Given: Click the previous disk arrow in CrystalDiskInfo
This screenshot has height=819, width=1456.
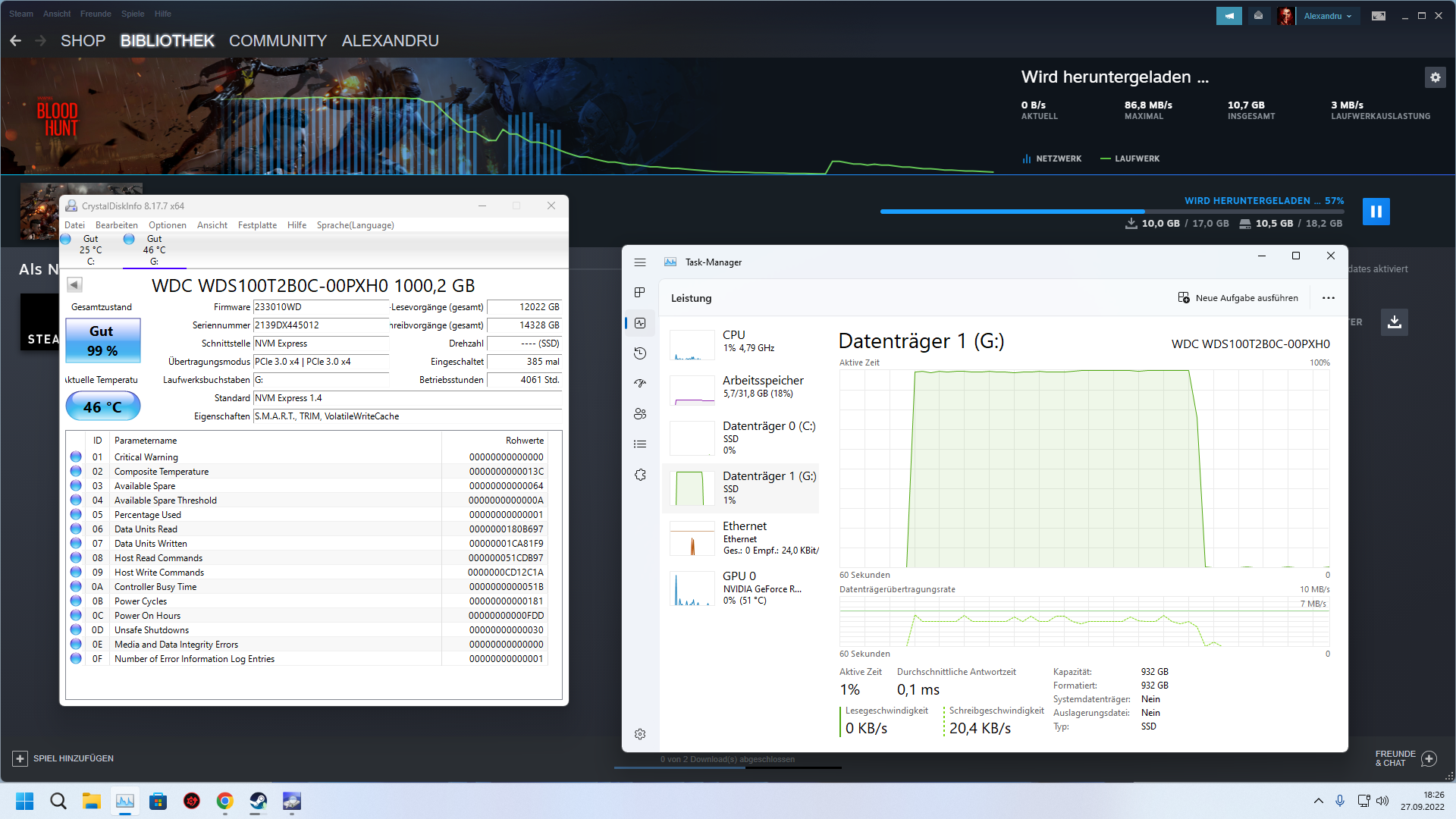Looking at the screenshot, I should [x=74, y=285].
